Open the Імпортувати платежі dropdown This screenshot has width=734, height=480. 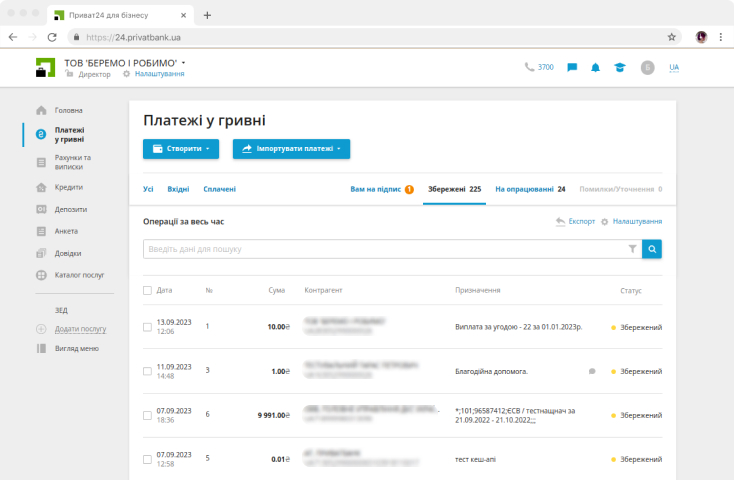(x=291, y=149)
